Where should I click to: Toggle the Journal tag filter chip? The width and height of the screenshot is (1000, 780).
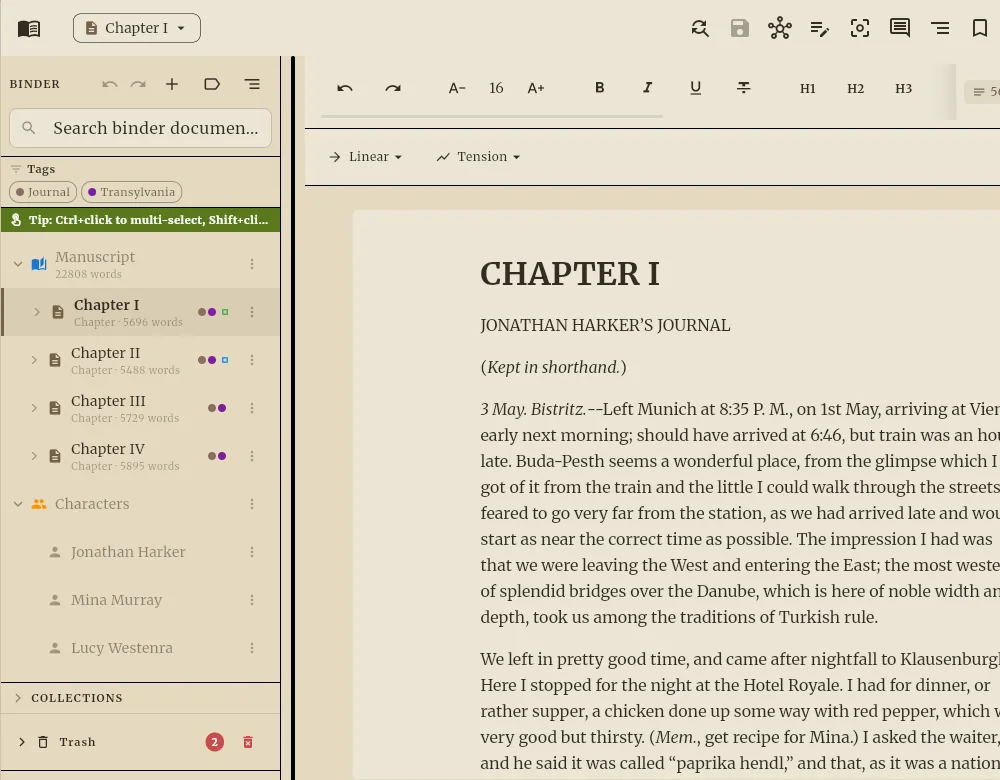click(x=43, y=192)
